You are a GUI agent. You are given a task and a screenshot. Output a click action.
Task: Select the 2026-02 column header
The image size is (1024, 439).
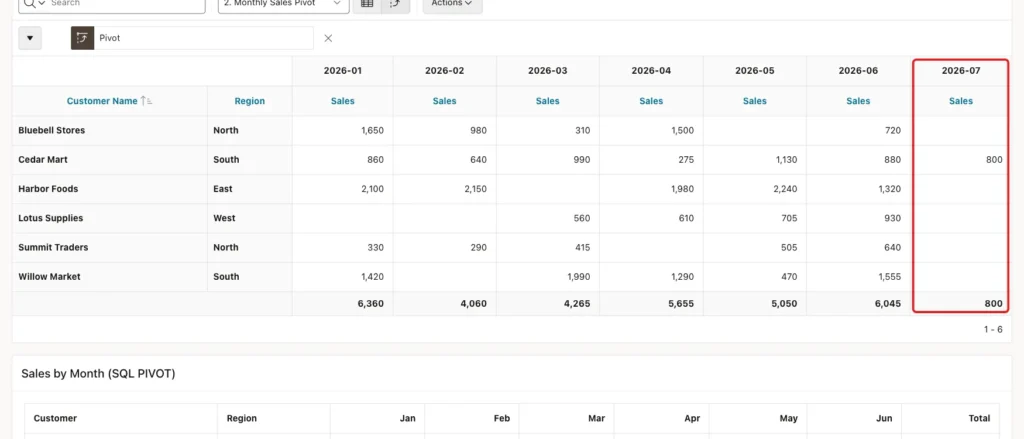coord(444,71)
